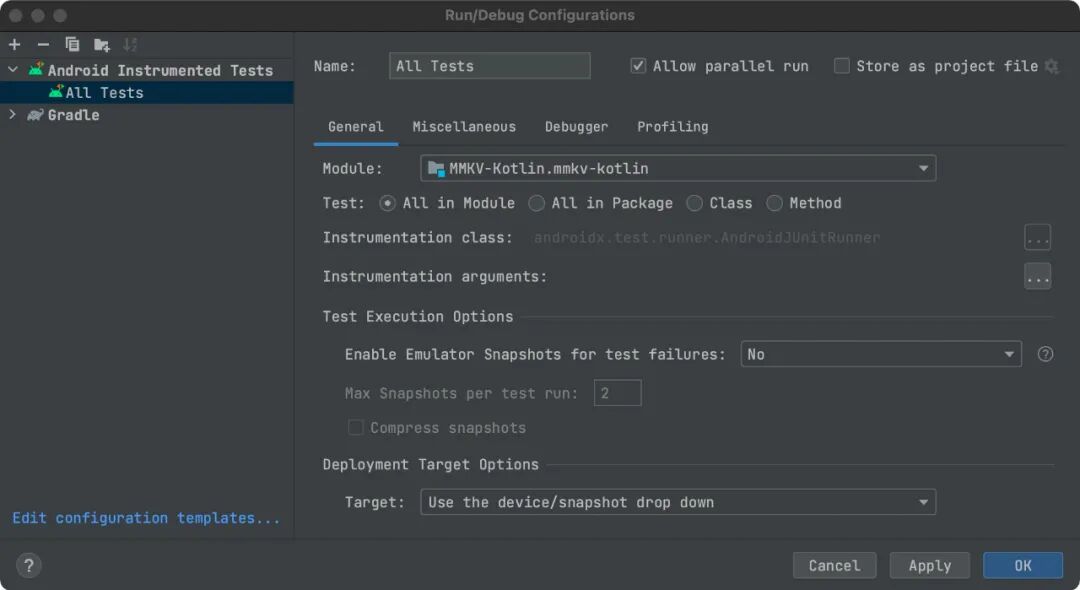Select All in Package test option
Viewport: 1080px width, 590px height.
pyautogui.click(x=536, y=203)
